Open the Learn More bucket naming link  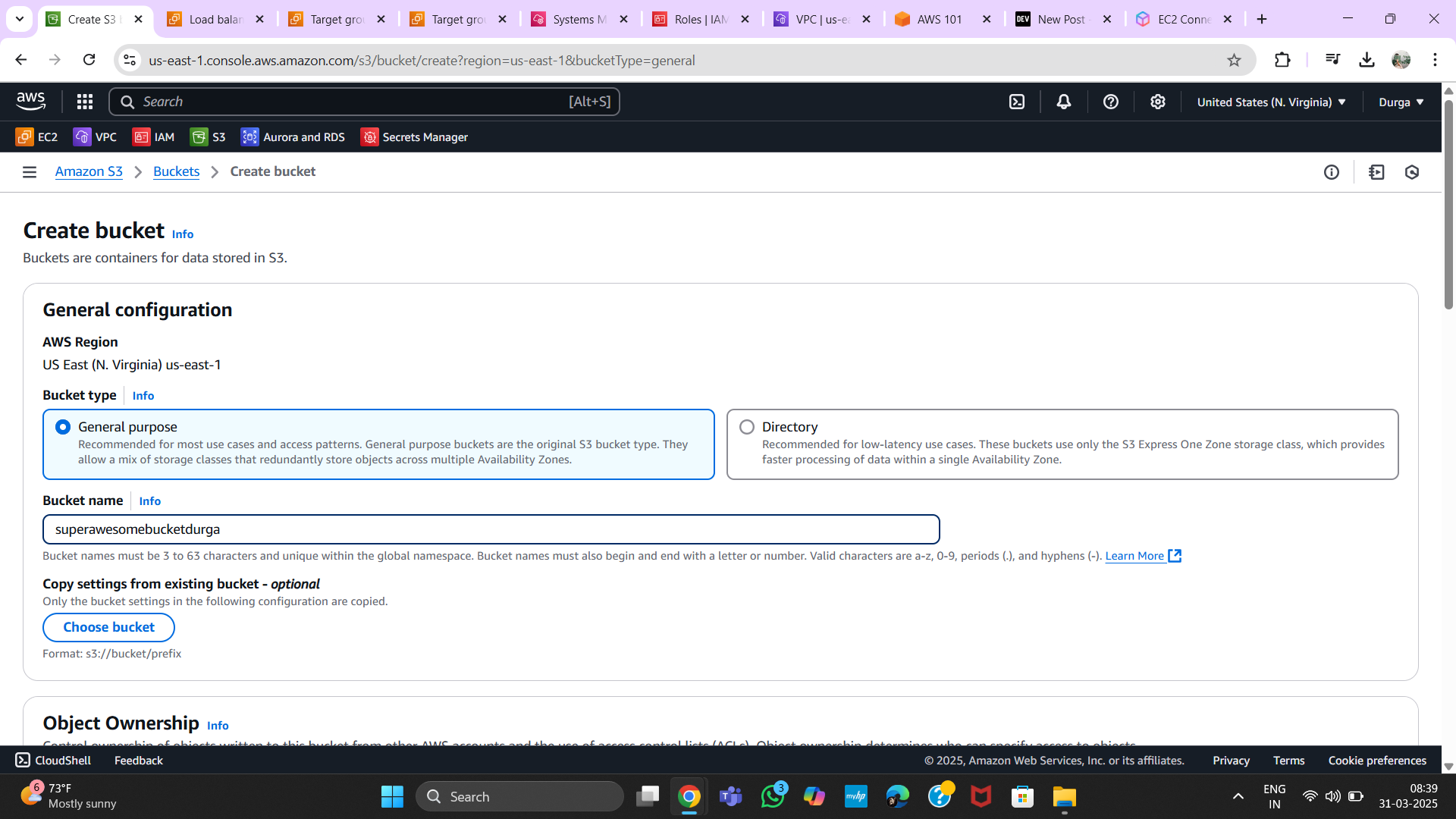[1143, 556]
